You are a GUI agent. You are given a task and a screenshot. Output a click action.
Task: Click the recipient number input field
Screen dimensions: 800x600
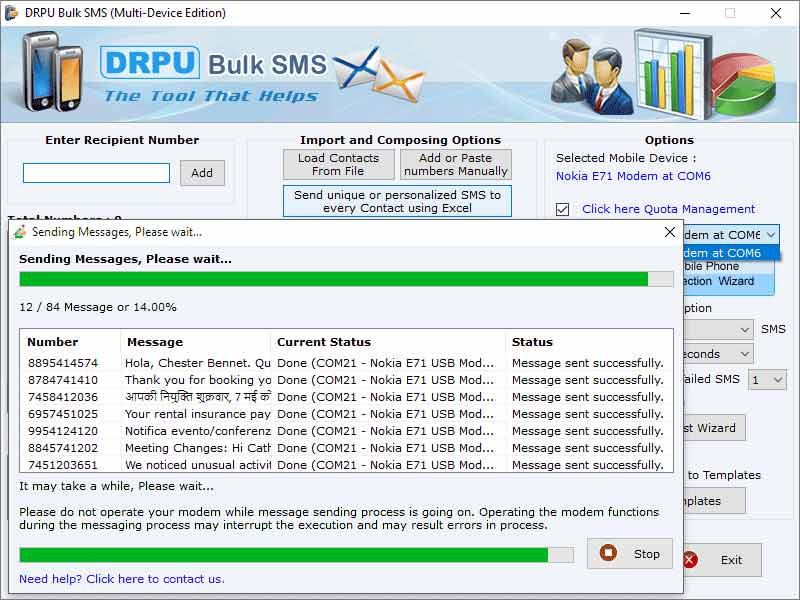95,172
